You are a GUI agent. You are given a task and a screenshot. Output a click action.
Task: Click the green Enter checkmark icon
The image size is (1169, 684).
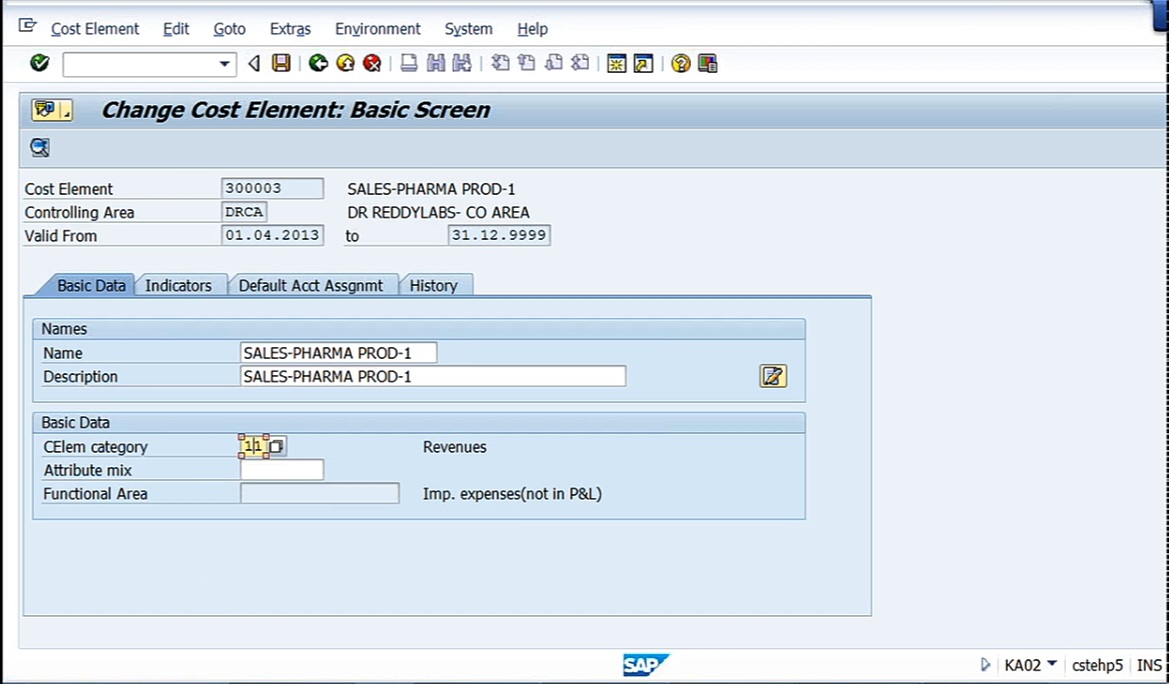[40, 63]
